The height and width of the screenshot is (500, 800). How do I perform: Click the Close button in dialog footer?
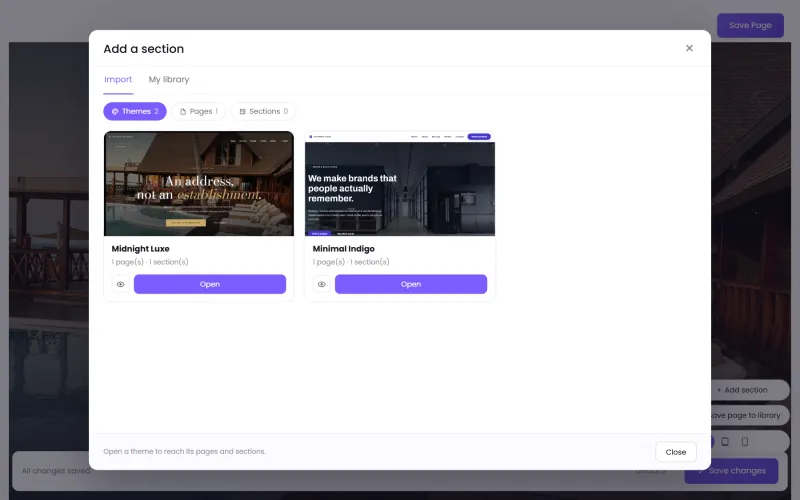(x=676, y=452)
